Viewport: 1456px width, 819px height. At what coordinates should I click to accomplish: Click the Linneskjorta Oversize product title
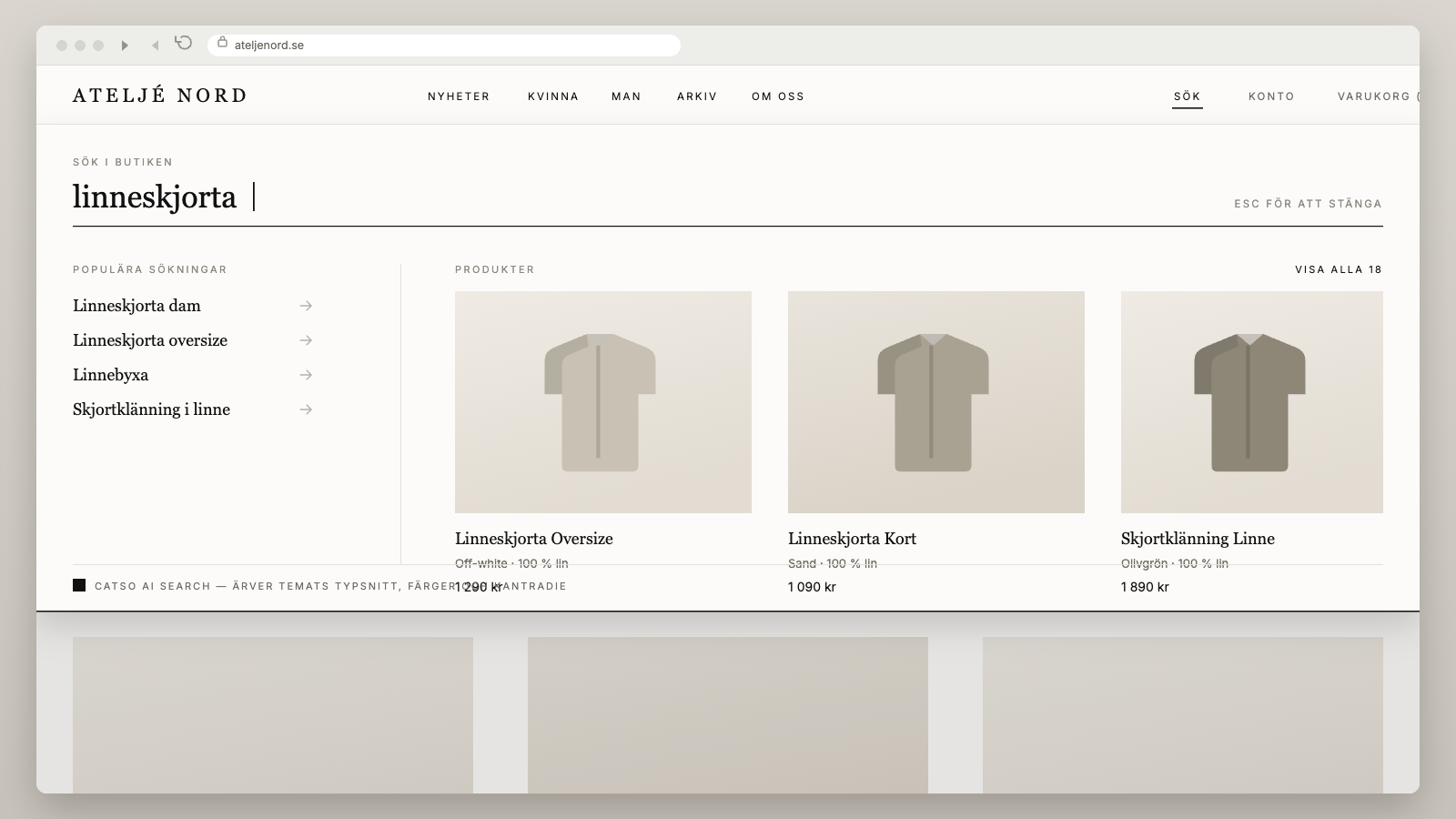point(534,539)
